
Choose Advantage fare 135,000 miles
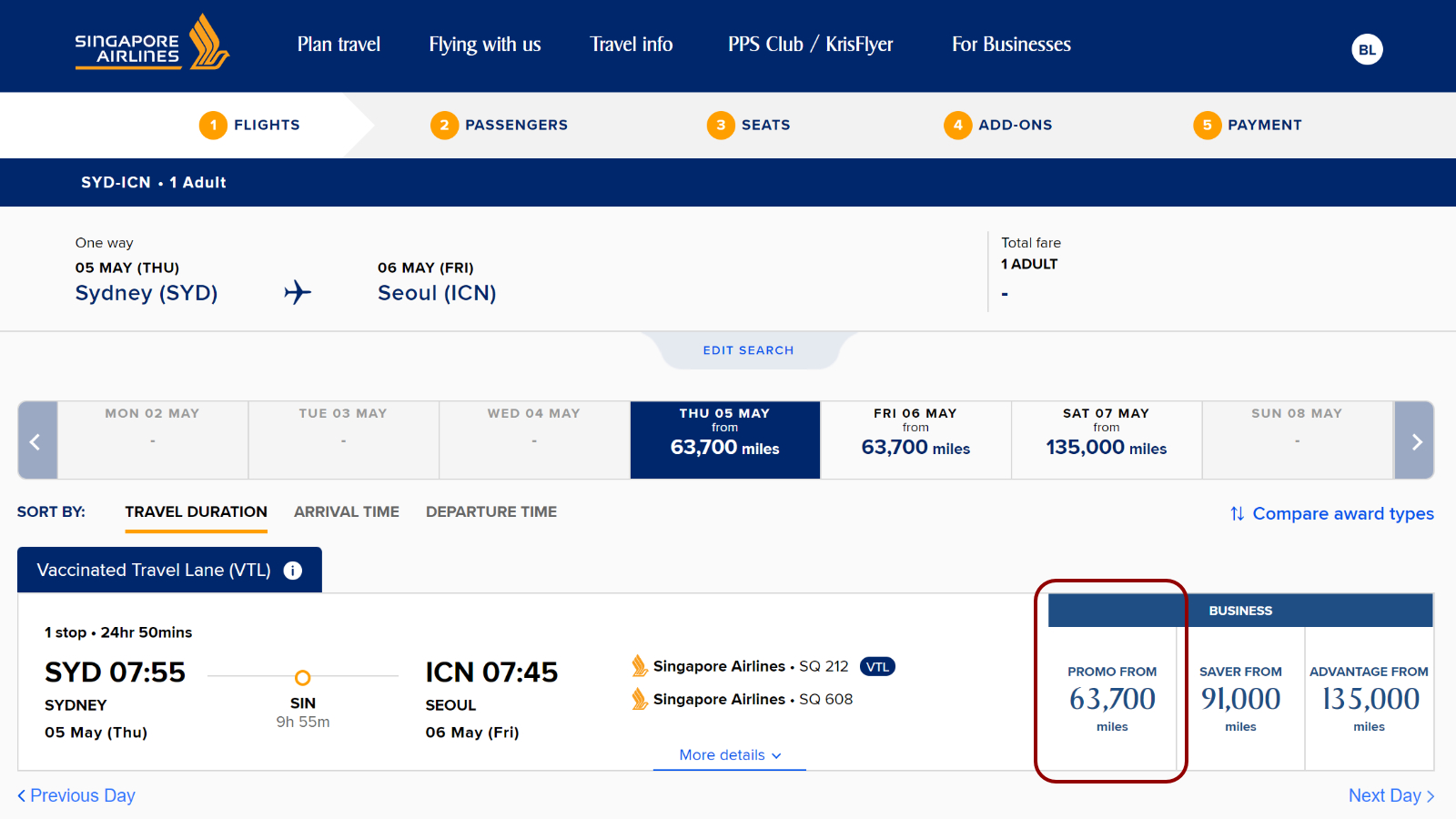(x=1369, y=698)
